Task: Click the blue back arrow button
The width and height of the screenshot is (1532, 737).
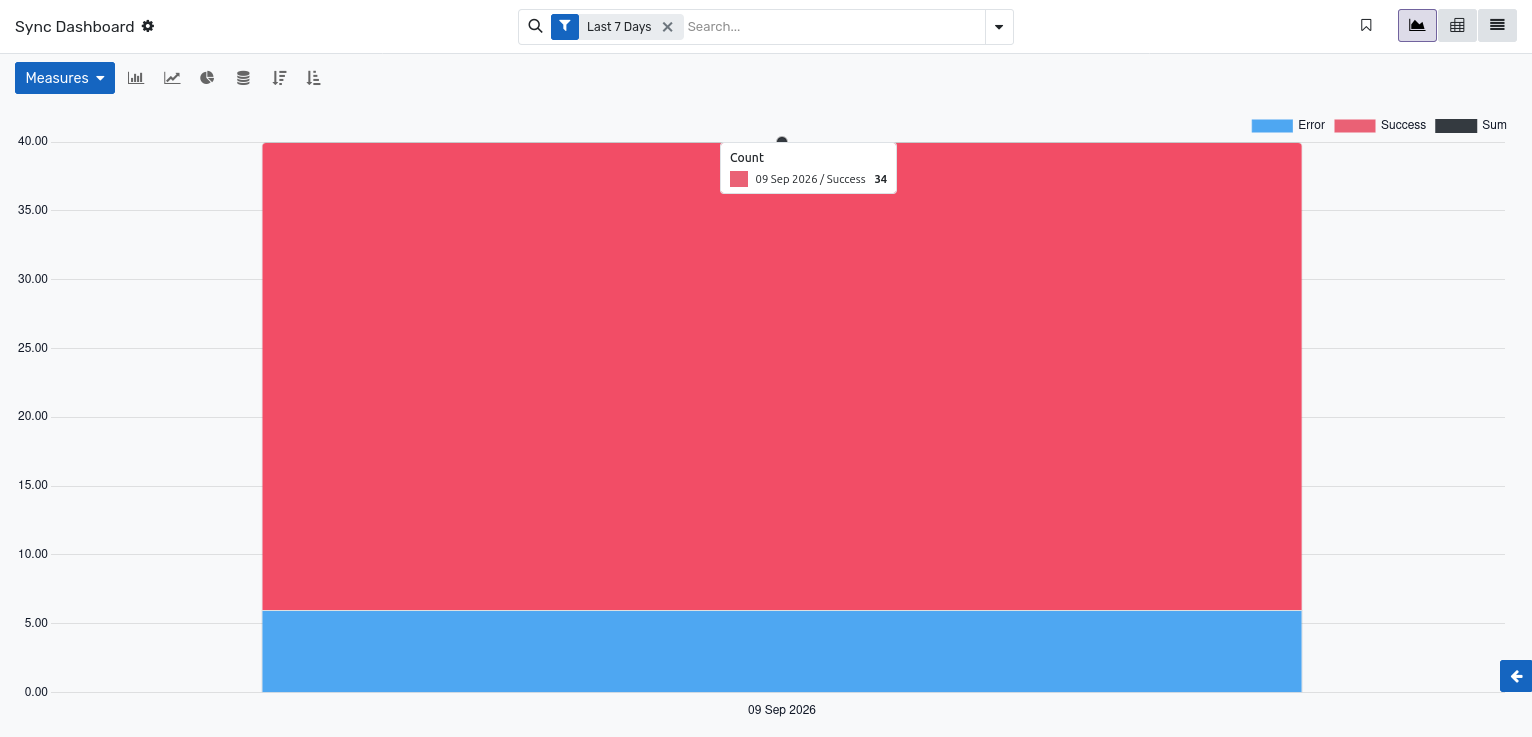Action: [x=1516, y=676]
